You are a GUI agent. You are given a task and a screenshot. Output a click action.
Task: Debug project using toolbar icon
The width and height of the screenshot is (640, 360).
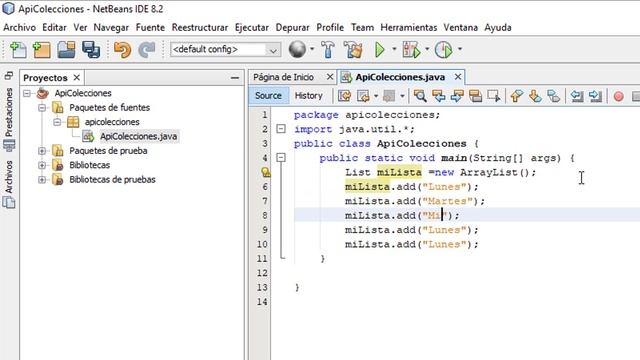click(x=411, y=49)
